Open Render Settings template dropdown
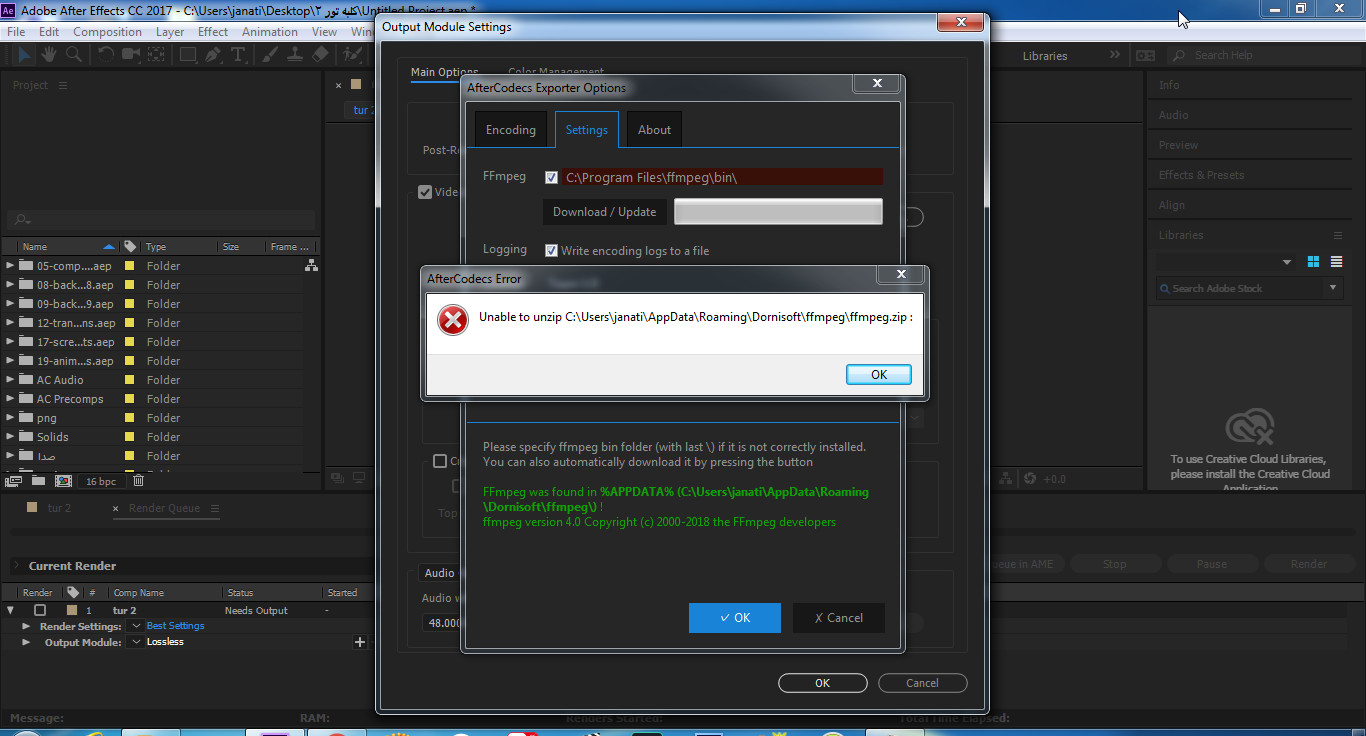1366x736 pixels. 136,626
